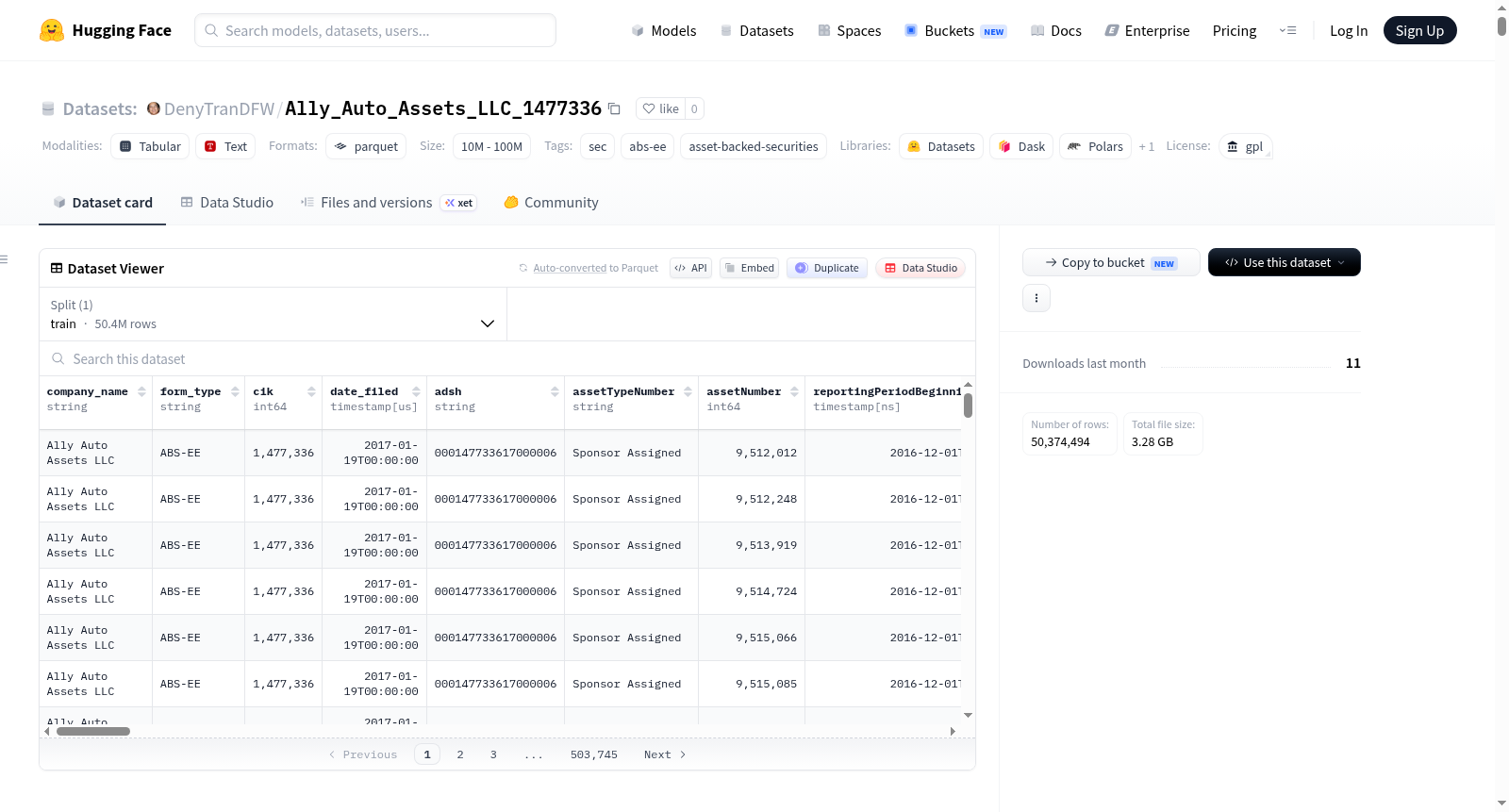Click the asset-backed-securities tag
Image resolution: width=1509 pixels, height=812 pixels.
(754, 146)
